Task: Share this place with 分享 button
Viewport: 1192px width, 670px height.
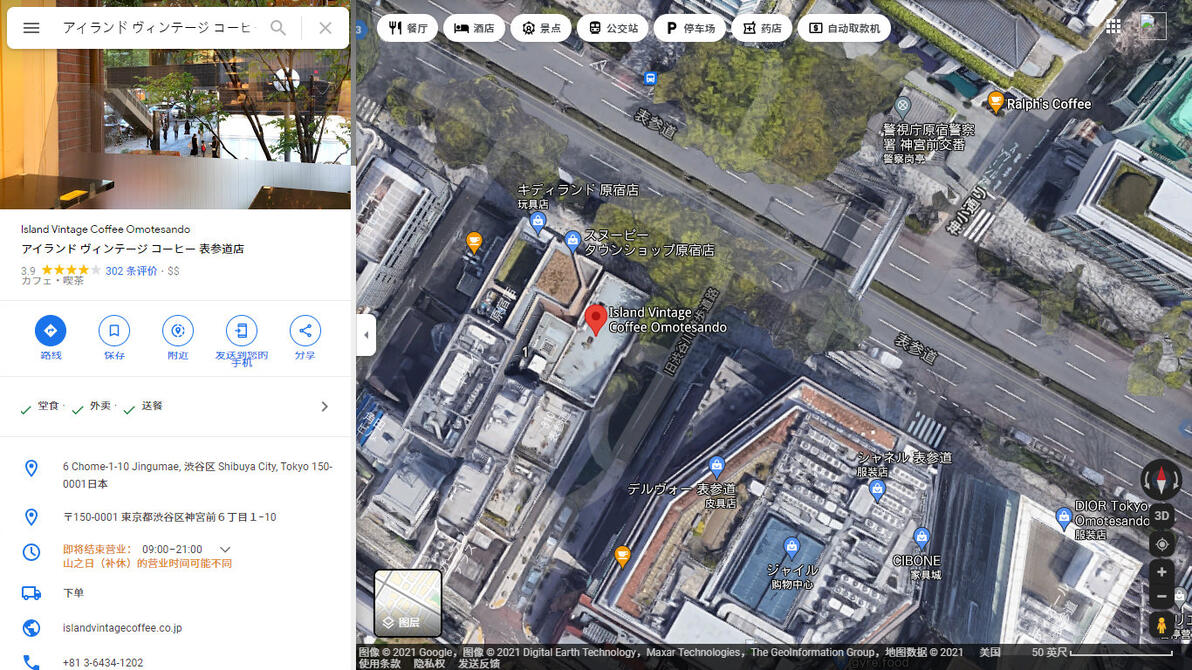Action: [x=305, y=338]
